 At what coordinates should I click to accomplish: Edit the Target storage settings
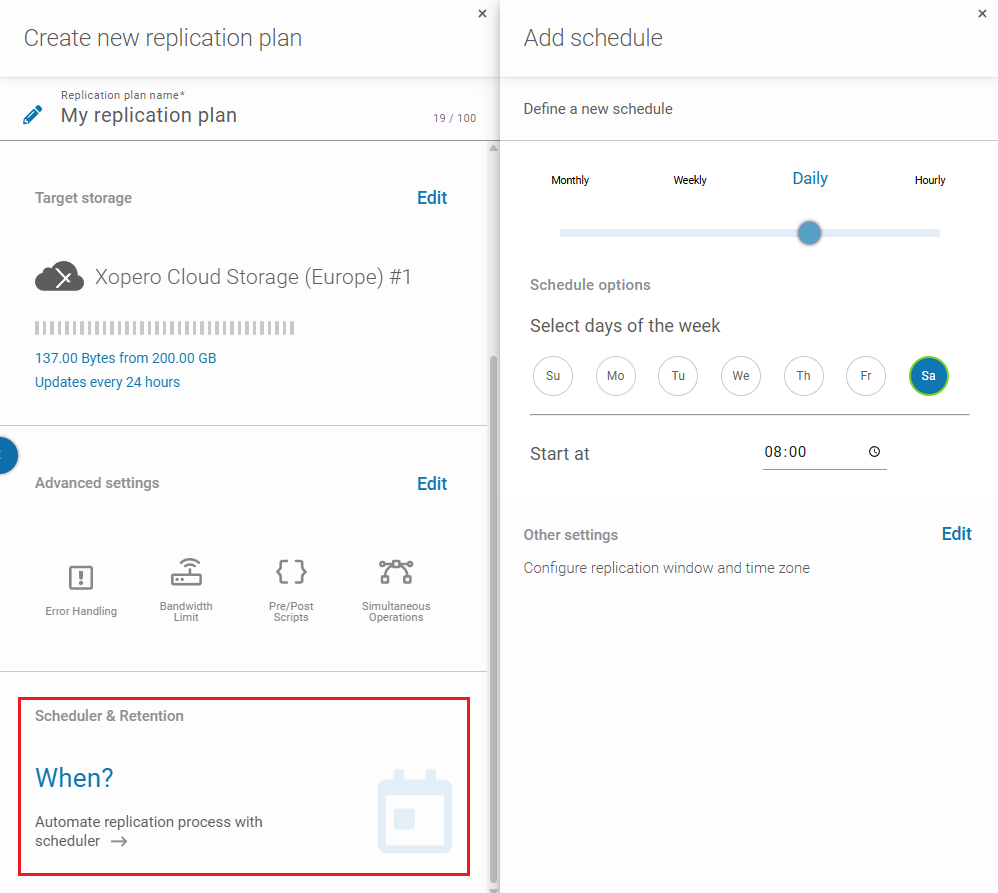pos(432,198)
